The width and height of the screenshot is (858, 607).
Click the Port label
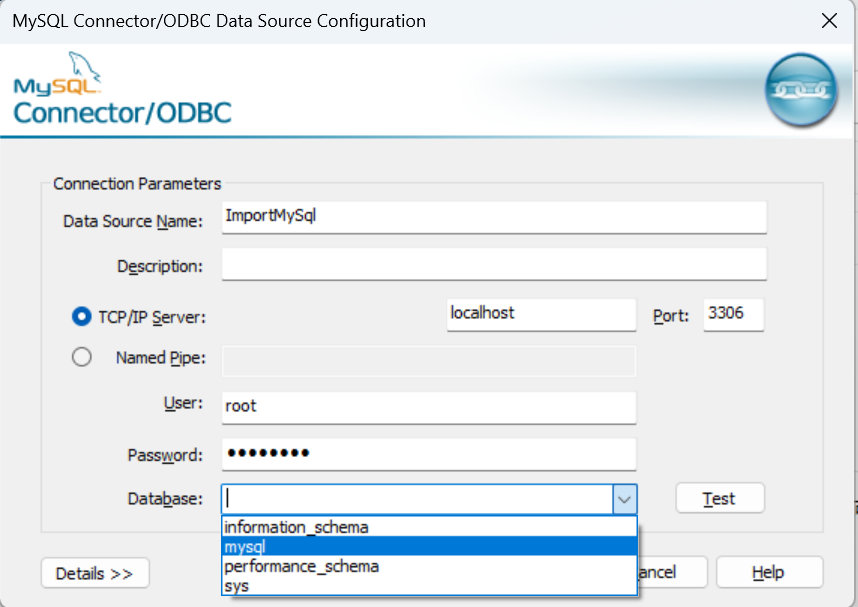tap(671, 316)
